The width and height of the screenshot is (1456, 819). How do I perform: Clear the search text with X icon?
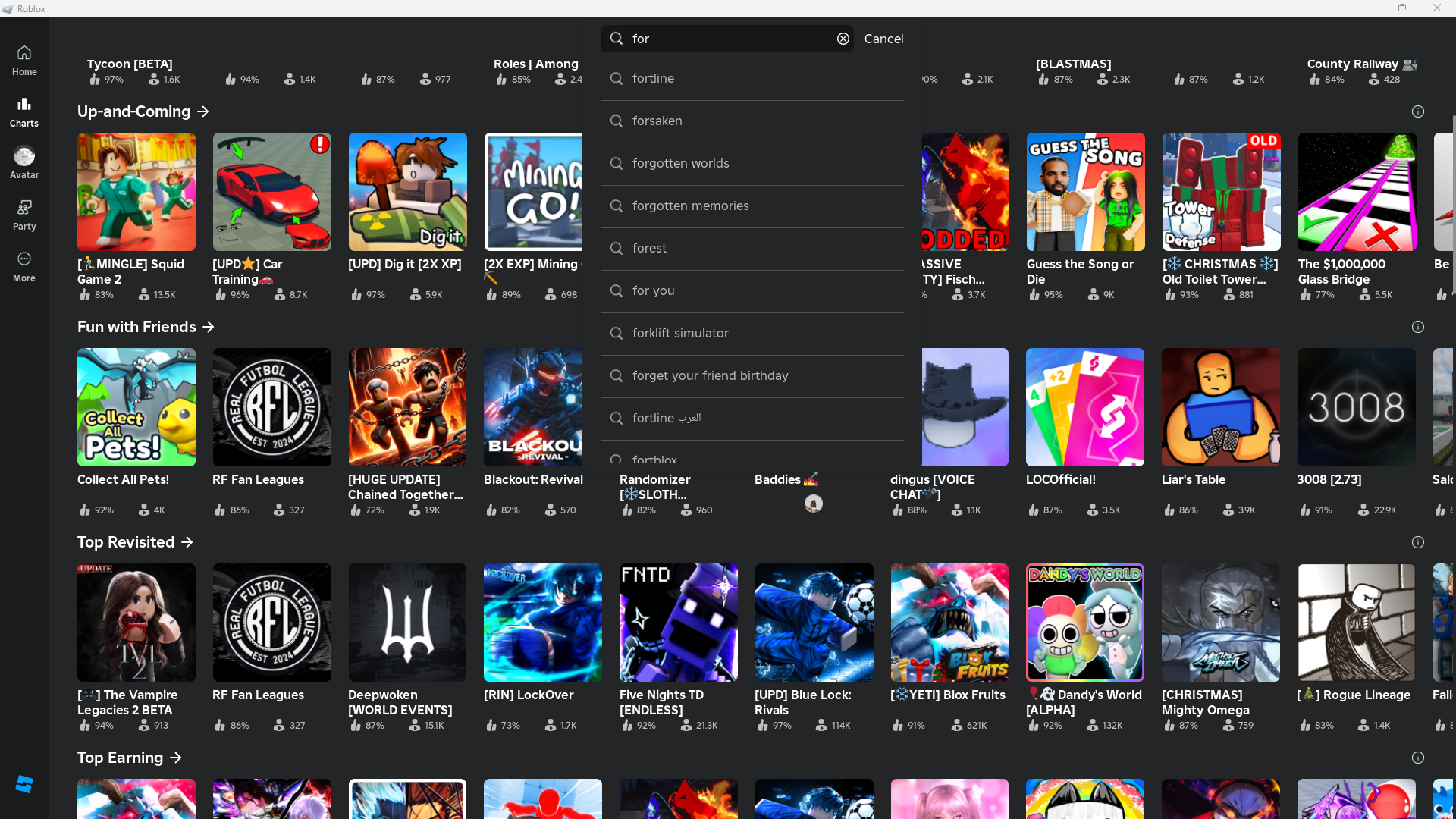click(843, 39)
